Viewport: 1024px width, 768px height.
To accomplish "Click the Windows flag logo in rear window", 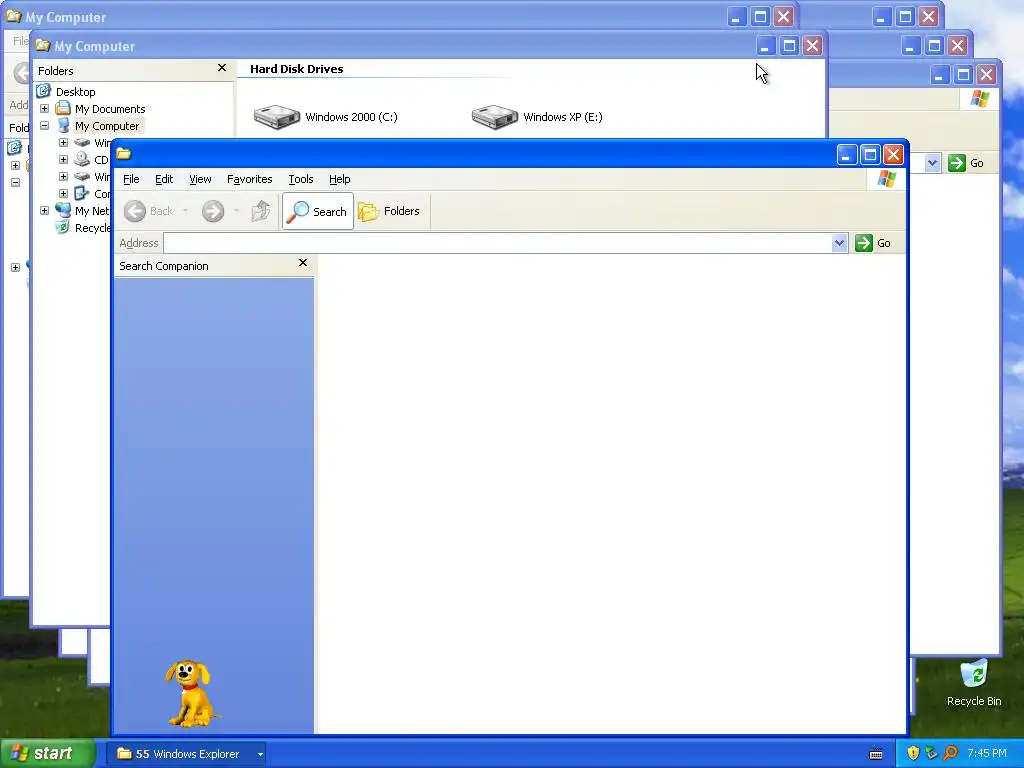I will [x=980, y=99].
